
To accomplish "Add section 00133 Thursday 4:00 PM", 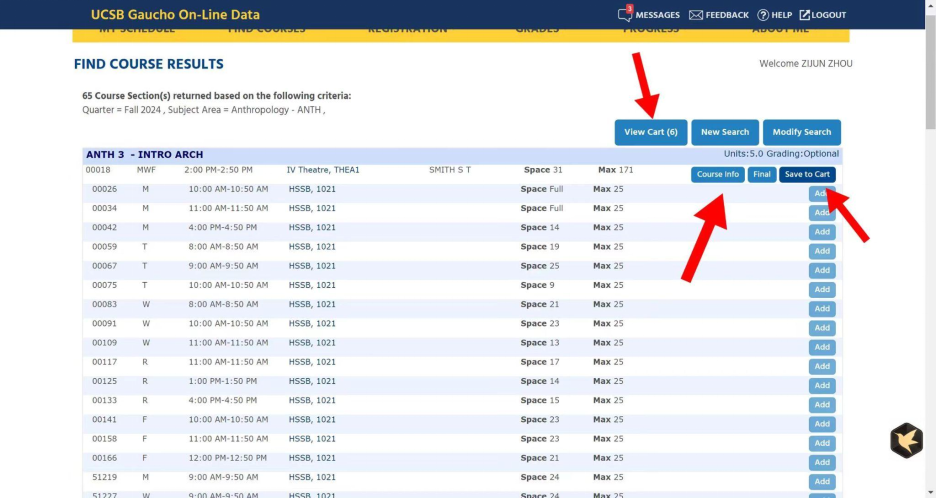I will tap(822, 404).
